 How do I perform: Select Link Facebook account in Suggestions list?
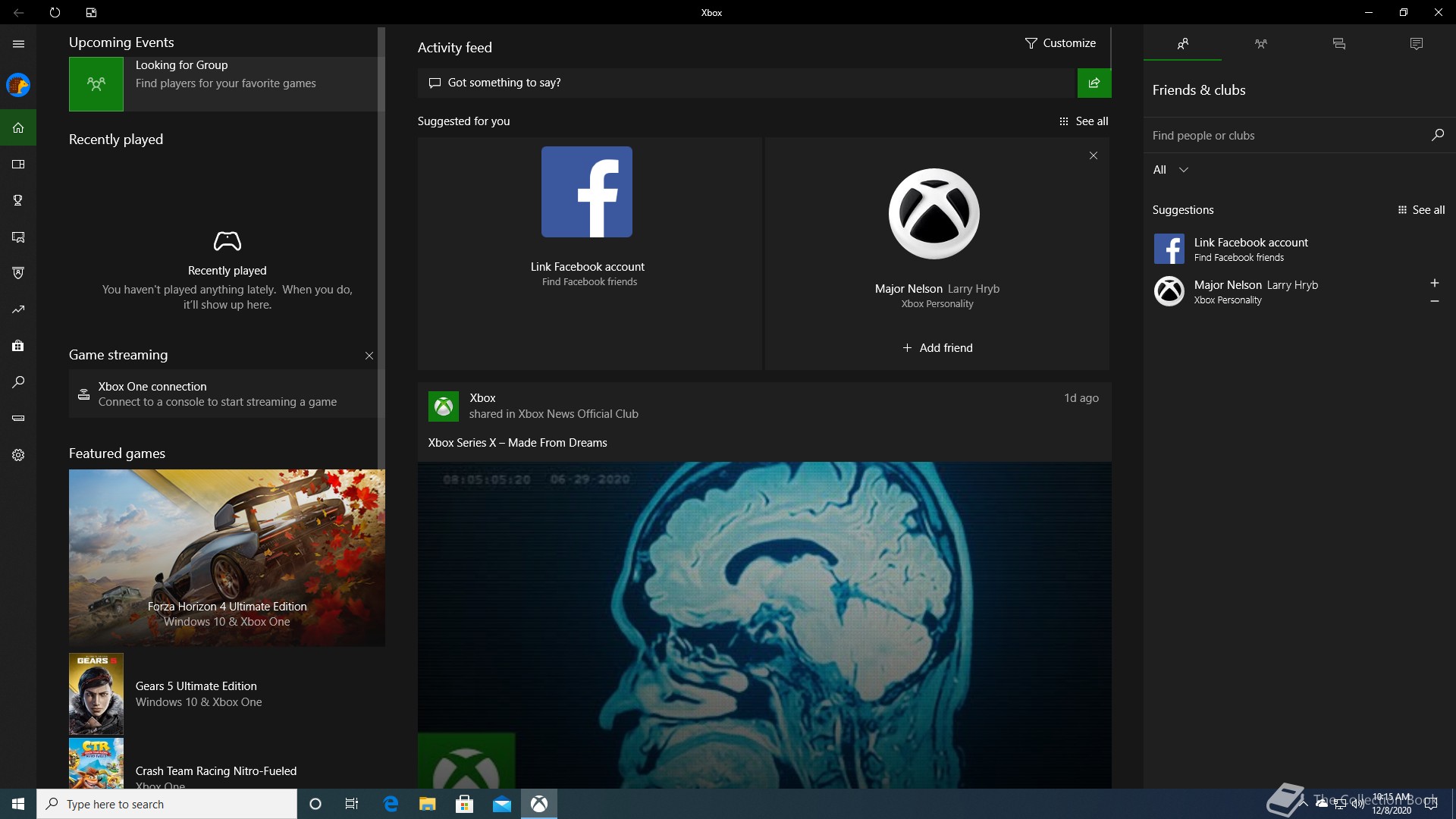pos(1298,249)
